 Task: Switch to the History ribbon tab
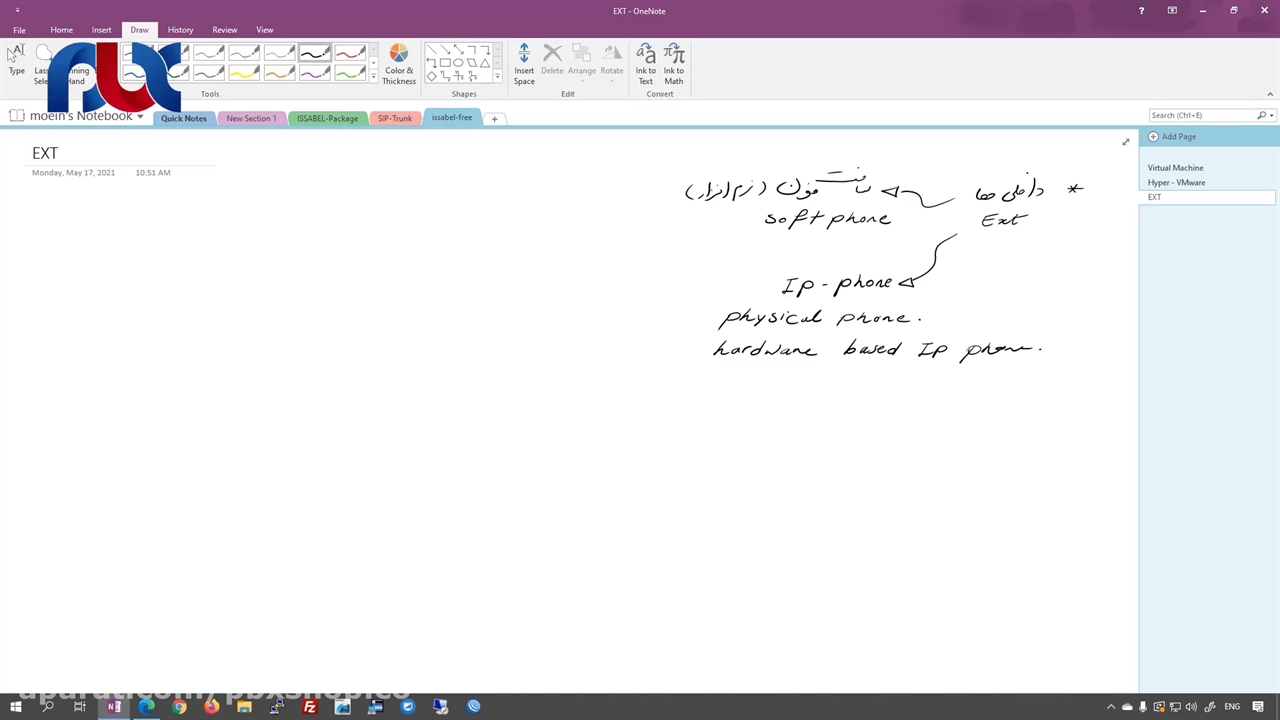pyautogui.click(x=180, y=30)
